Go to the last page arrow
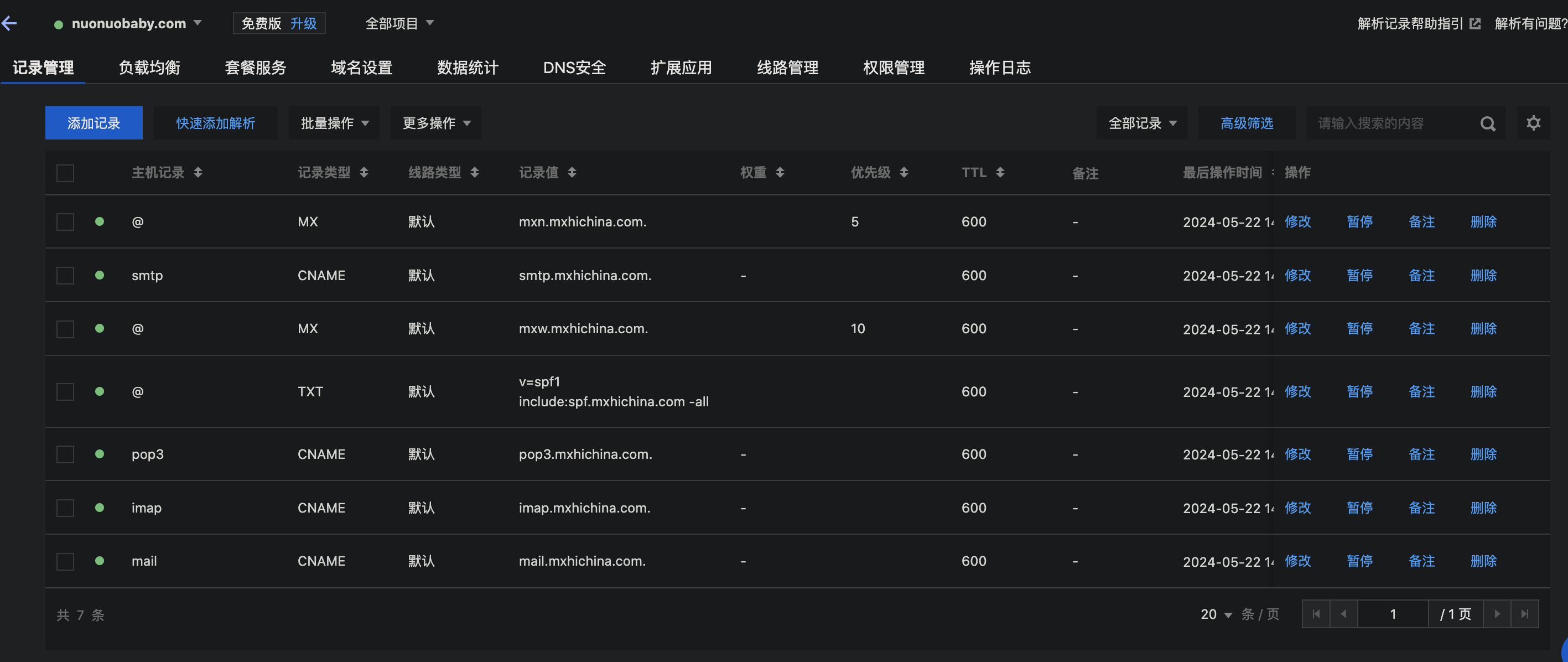This screenshot has width=1568, height=662. (x=1524, y=614)
